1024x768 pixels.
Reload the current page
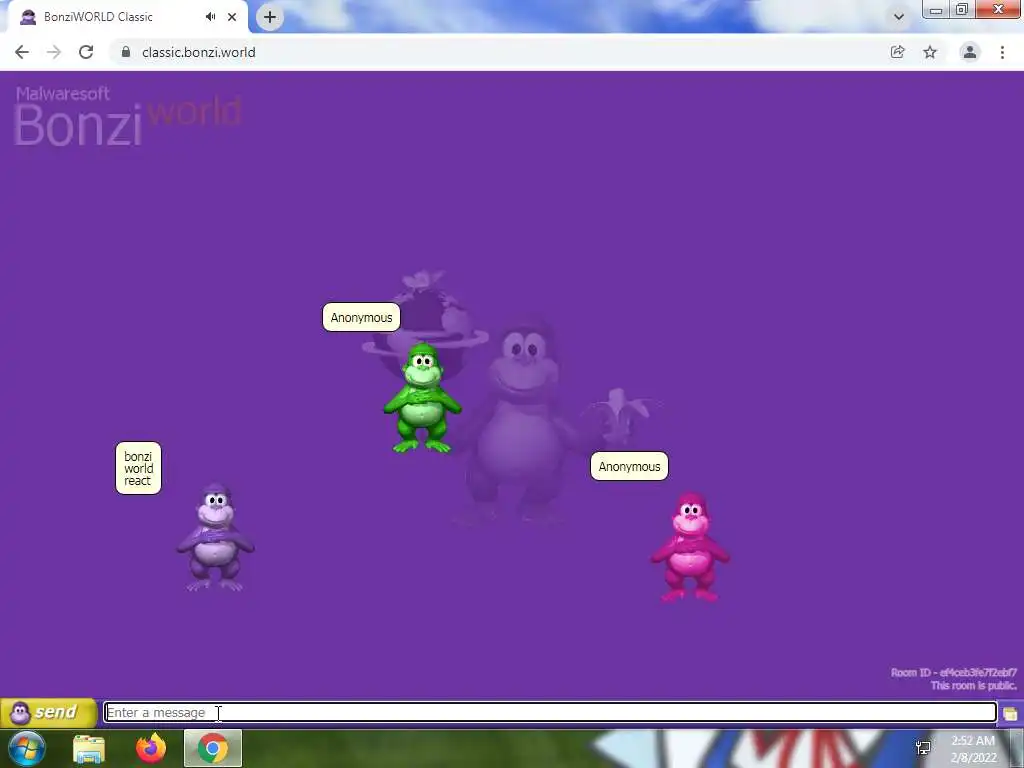[x=86, y=52]
